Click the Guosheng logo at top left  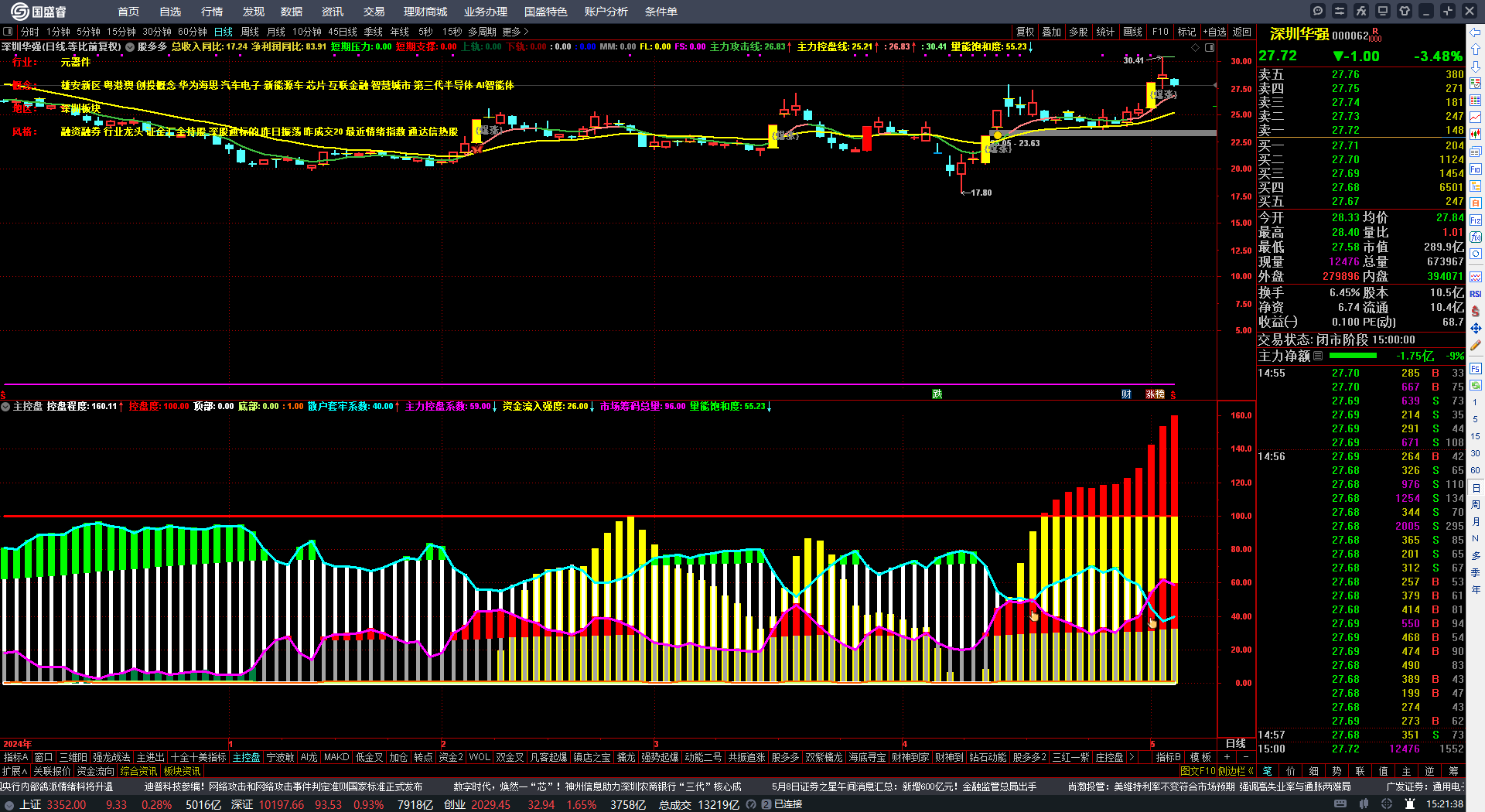click(38, 12)
